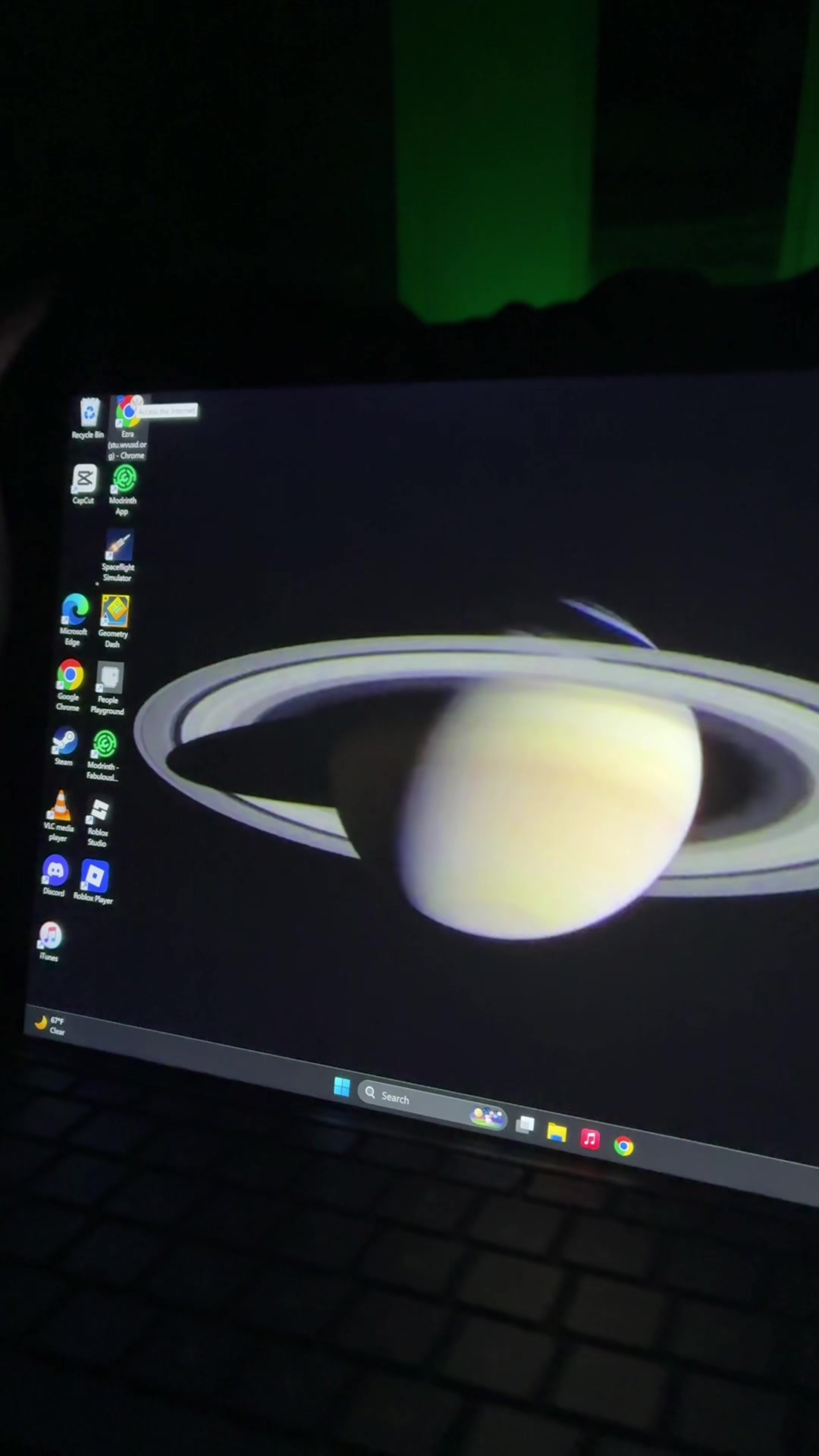Open the Spaceflight Simulator shortcut

(x=118, y=557)
